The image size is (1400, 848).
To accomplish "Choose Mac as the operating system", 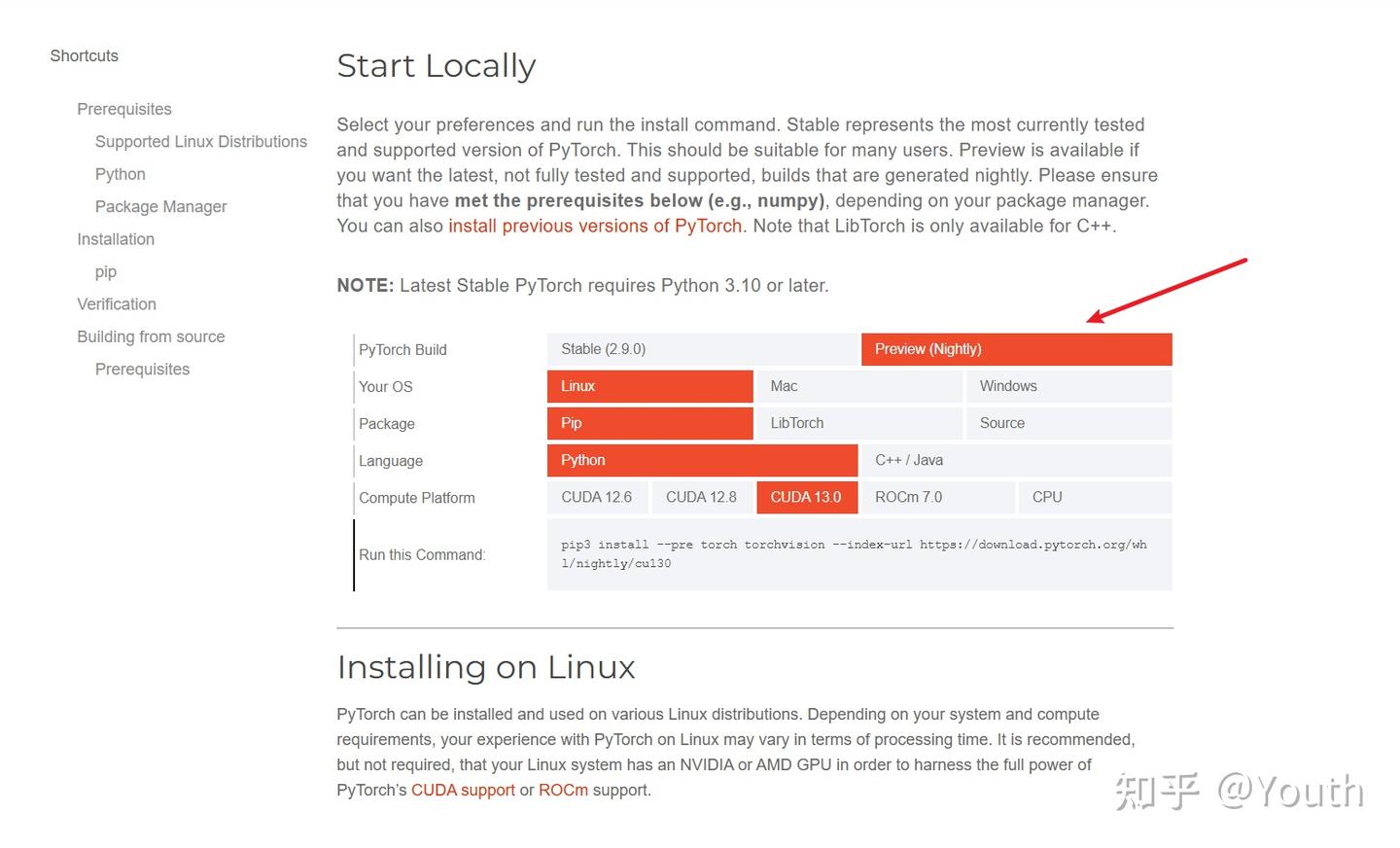I will pos(858,386).
